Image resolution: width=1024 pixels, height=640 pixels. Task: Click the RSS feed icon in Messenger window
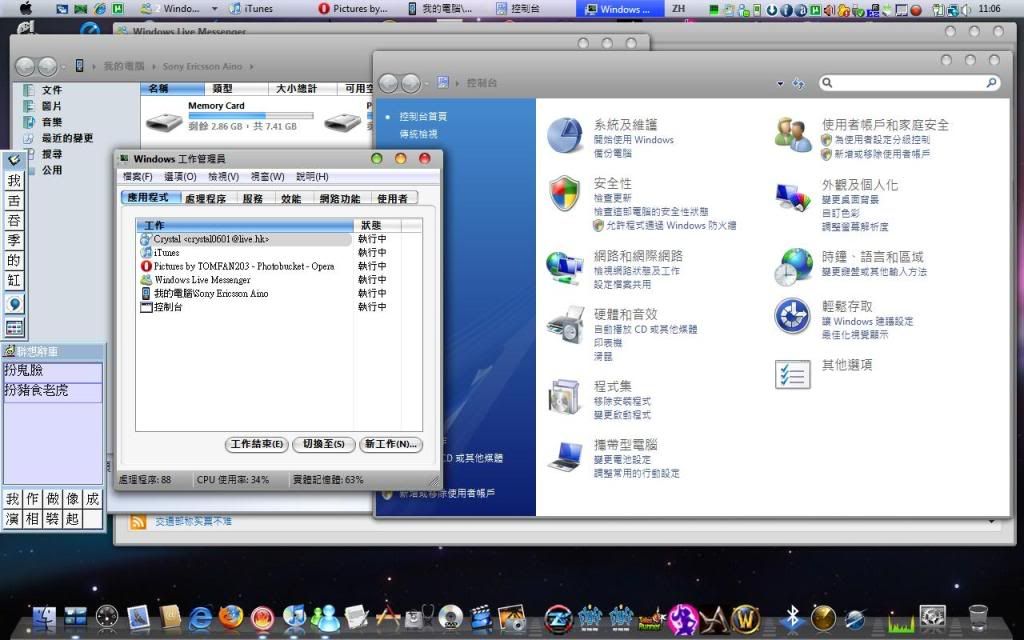[138, 521]
